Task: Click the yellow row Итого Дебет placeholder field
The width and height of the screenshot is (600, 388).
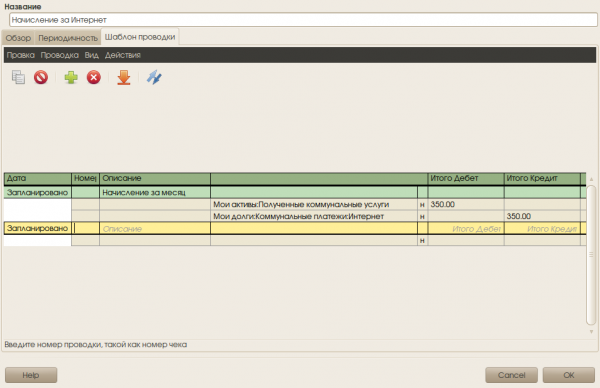Action: click(466, 229)
